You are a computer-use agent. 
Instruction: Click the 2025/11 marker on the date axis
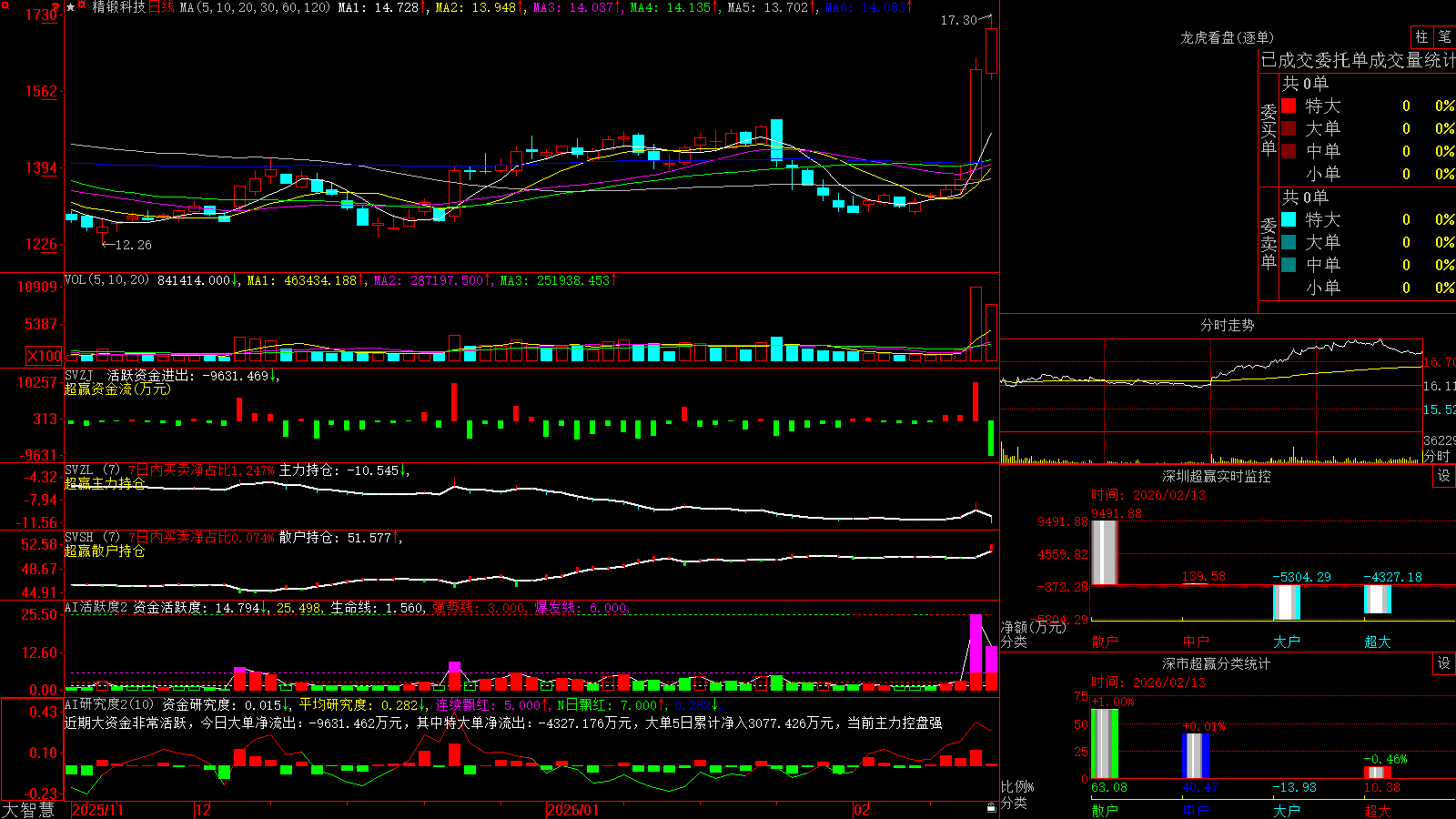pos(97,810)
